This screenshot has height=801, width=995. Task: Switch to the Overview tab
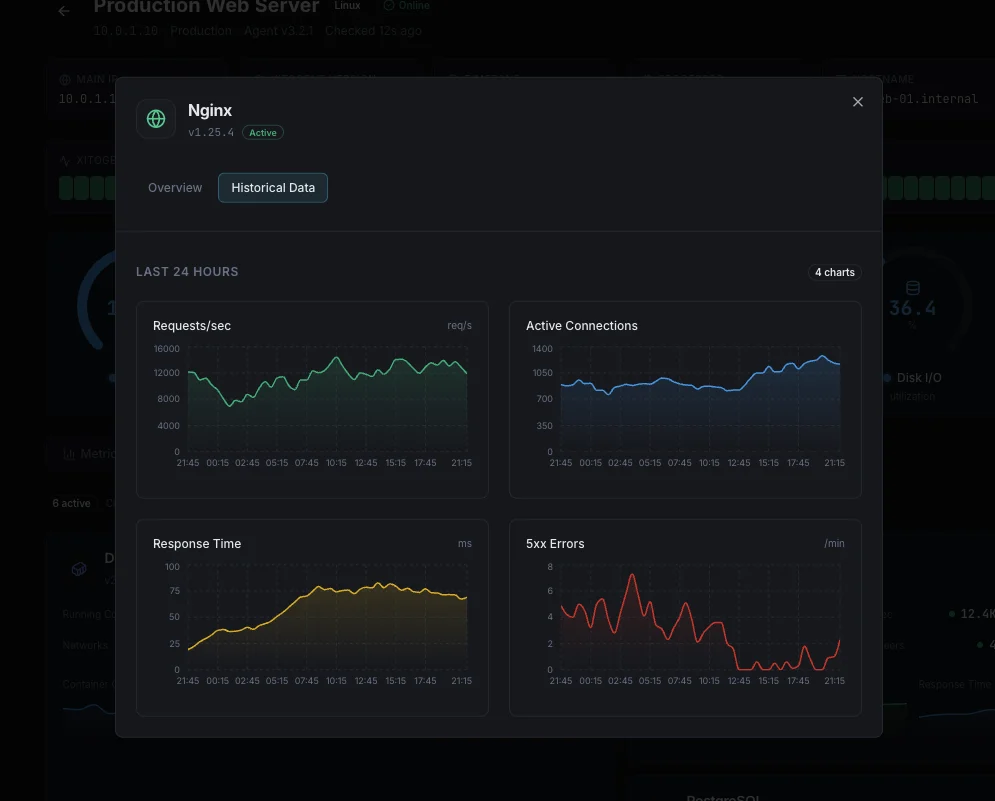175,188
